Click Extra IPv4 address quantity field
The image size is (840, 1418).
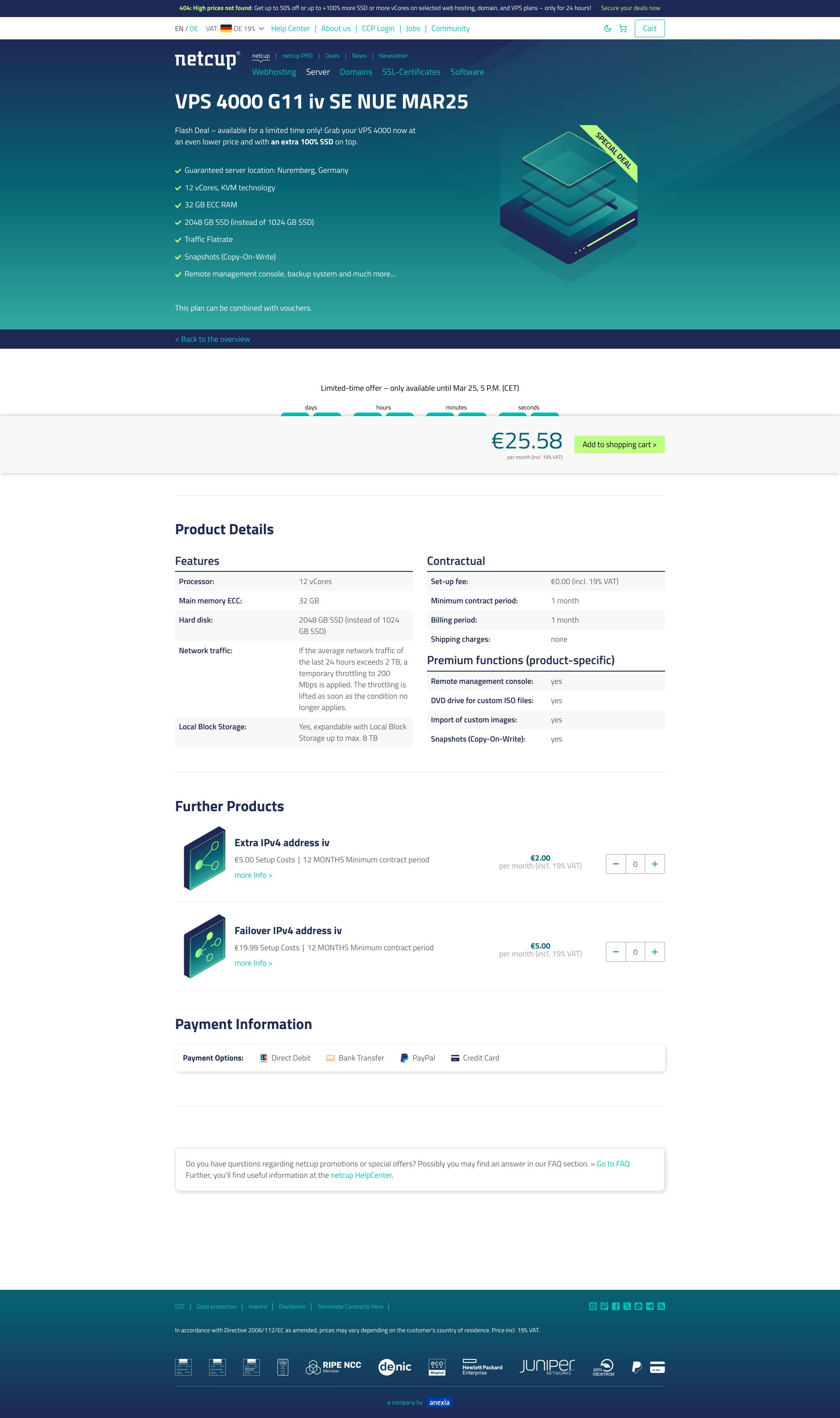click(635, 864)
